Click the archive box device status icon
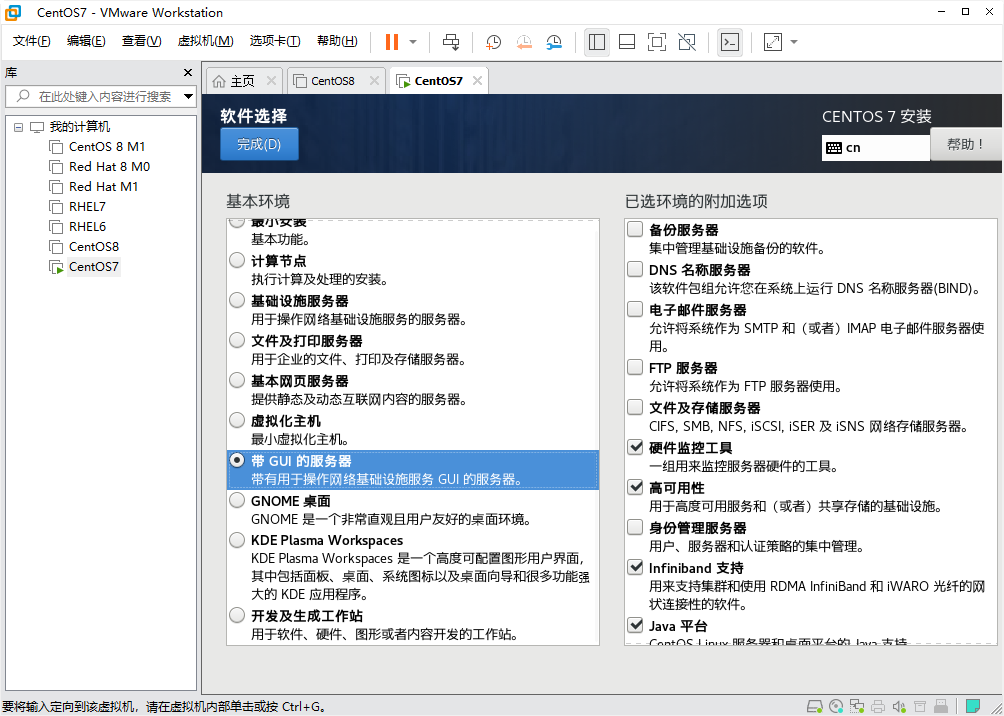The width and height of the screenshot is (1004, 716). [920, 706]
